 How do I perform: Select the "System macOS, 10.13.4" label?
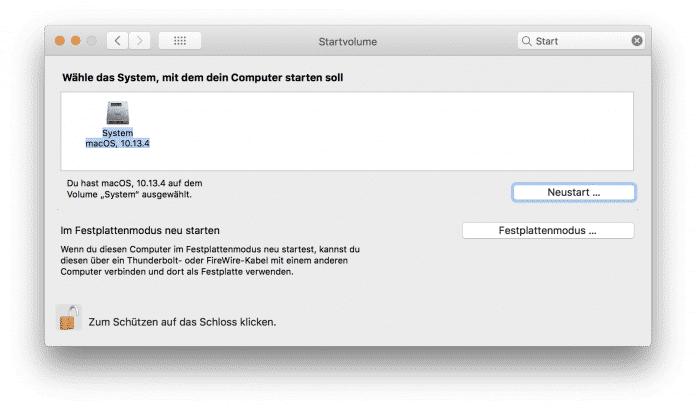tap(117, 138)
